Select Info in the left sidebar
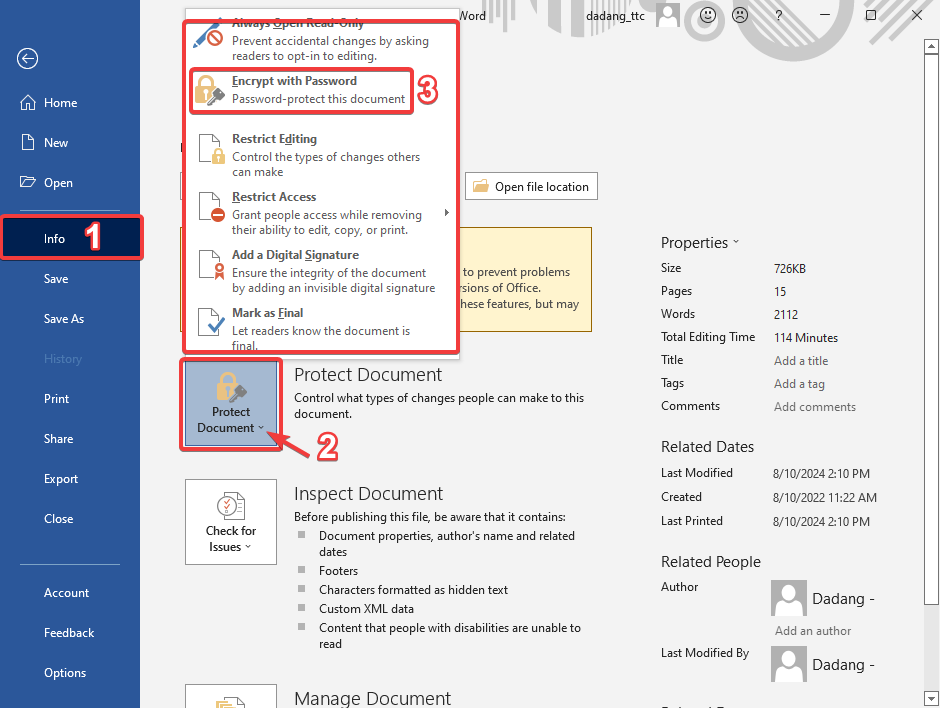 pos(72,239)
